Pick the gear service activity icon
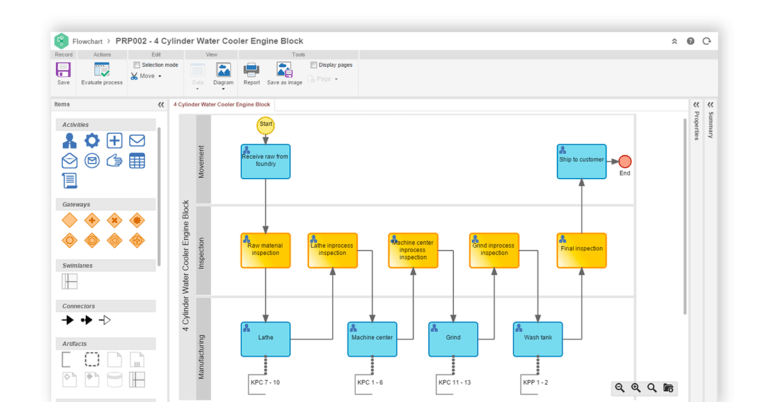Screen dimensions: 768x402 coord(92,141)
